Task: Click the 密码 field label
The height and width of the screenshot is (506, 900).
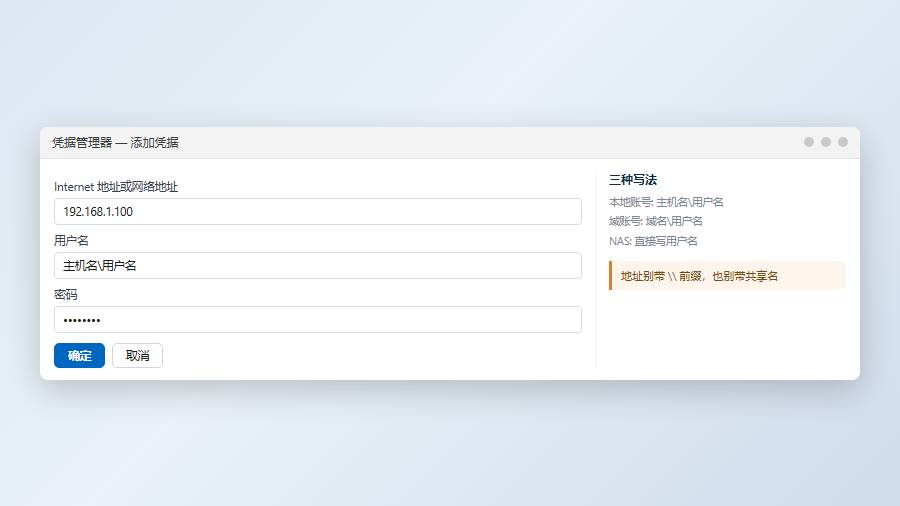Action: [x=65, y=295]
